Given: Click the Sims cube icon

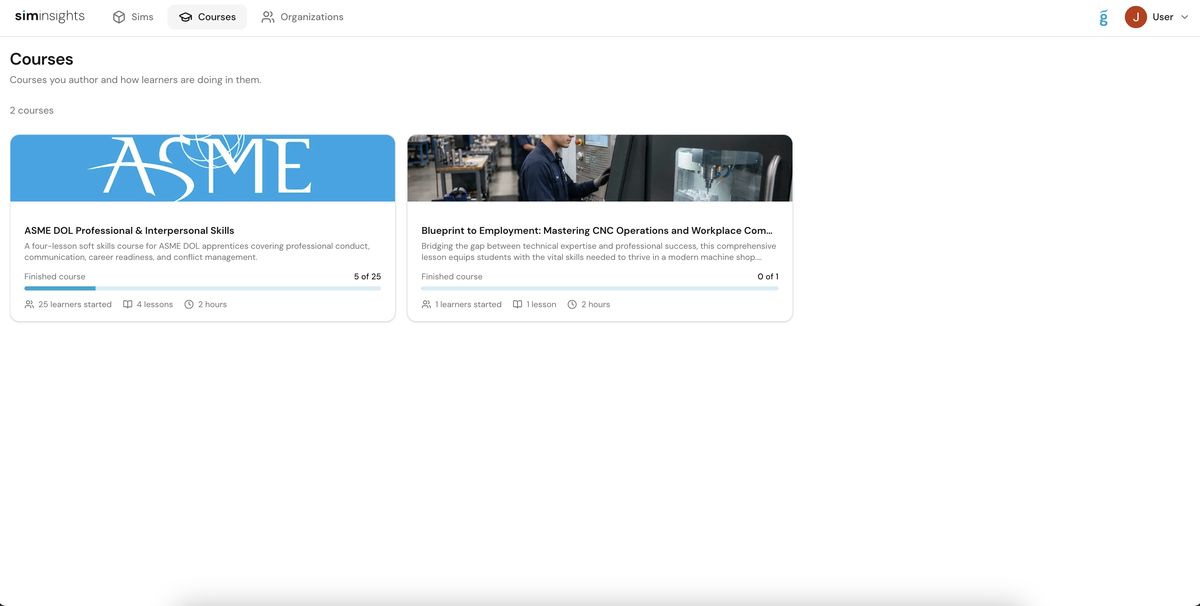Looking at the screenshot, I should click(x=119, y=17).
